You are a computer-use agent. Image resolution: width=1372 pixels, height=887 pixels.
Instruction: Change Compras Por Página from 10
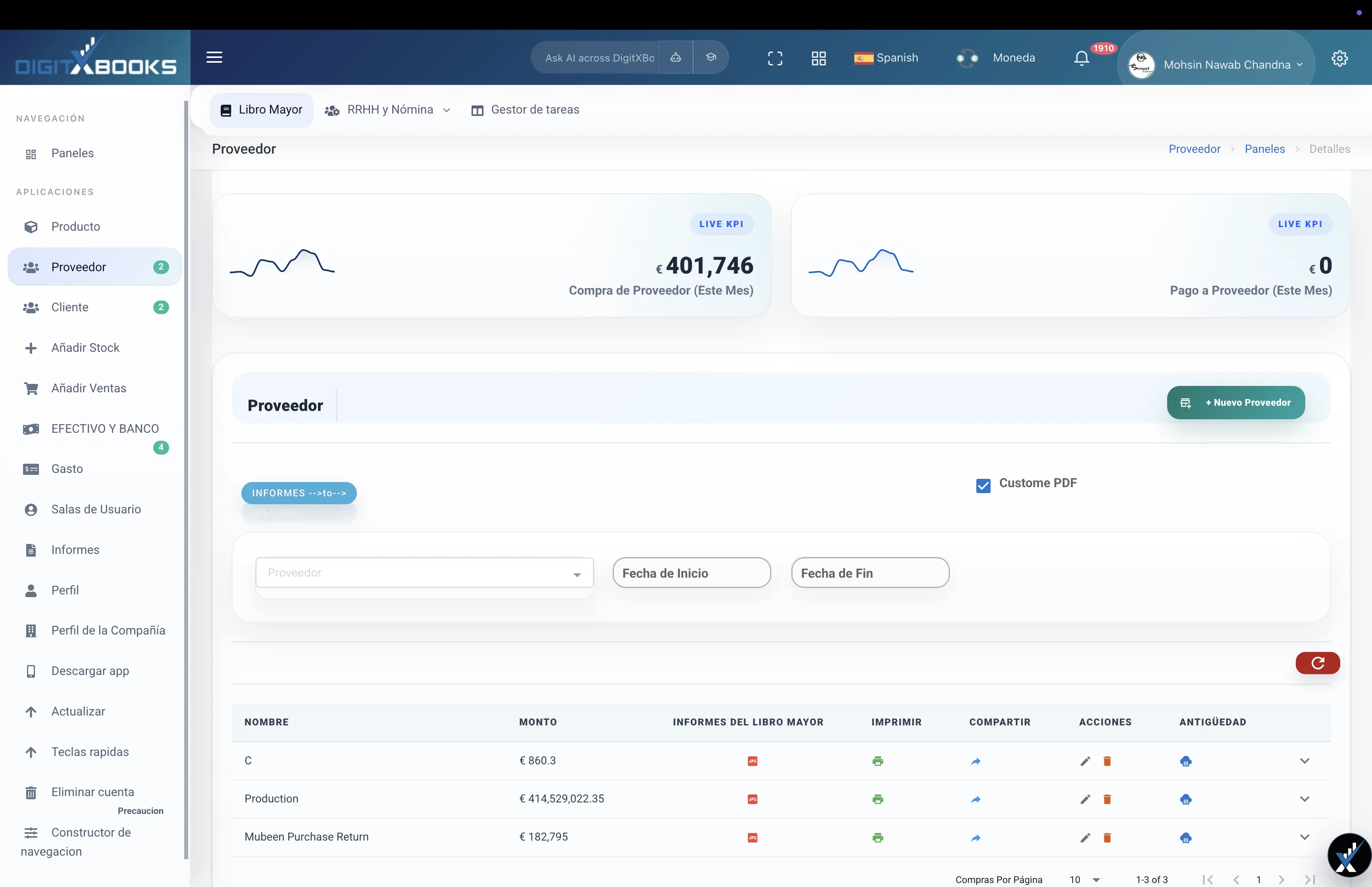[x=1083, y=879]
